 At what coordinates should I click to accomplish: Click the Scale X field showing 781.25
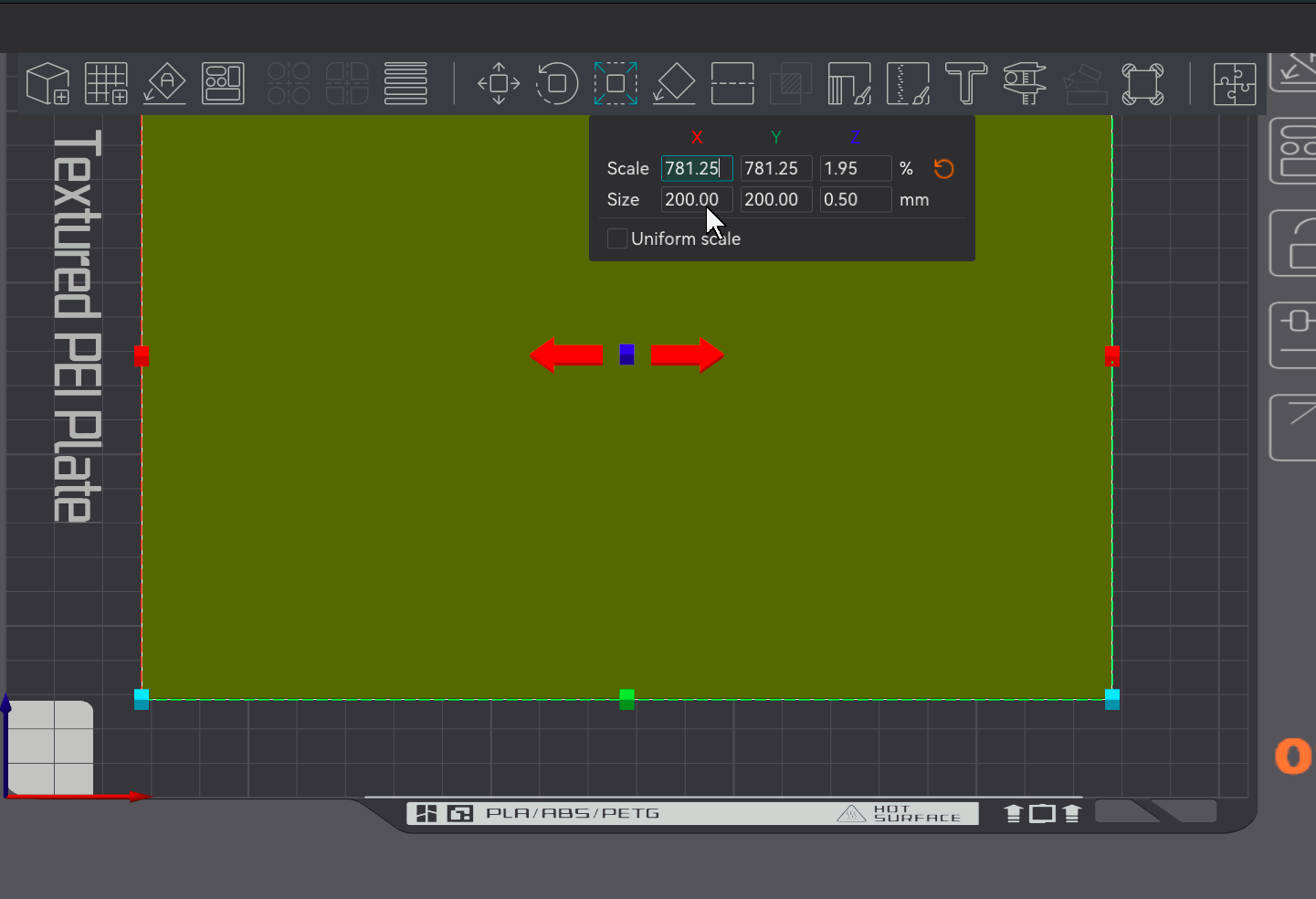point(697,168)
